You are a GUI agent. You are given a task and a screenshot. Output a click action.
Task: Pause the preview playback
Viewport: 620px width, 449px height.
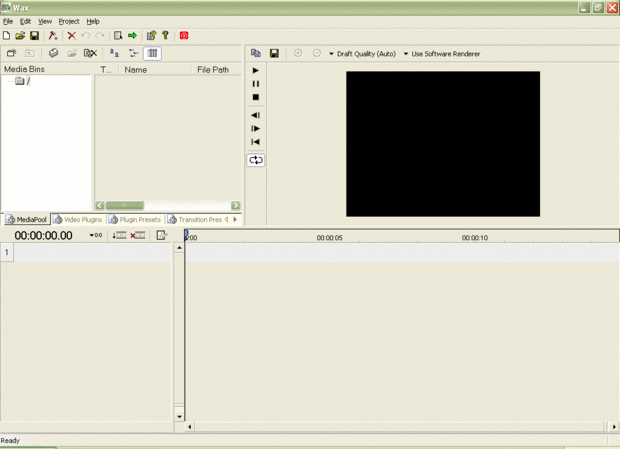click(x=255, y=84)
